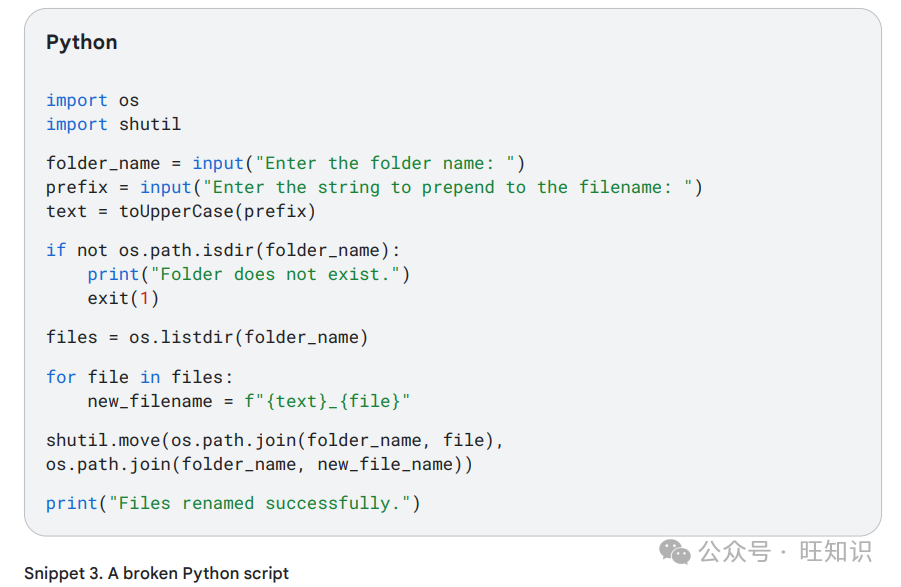The image size is (901, 587).
Task: Click the 'if not os.path.isdir' line
Action: pos(223,250)
